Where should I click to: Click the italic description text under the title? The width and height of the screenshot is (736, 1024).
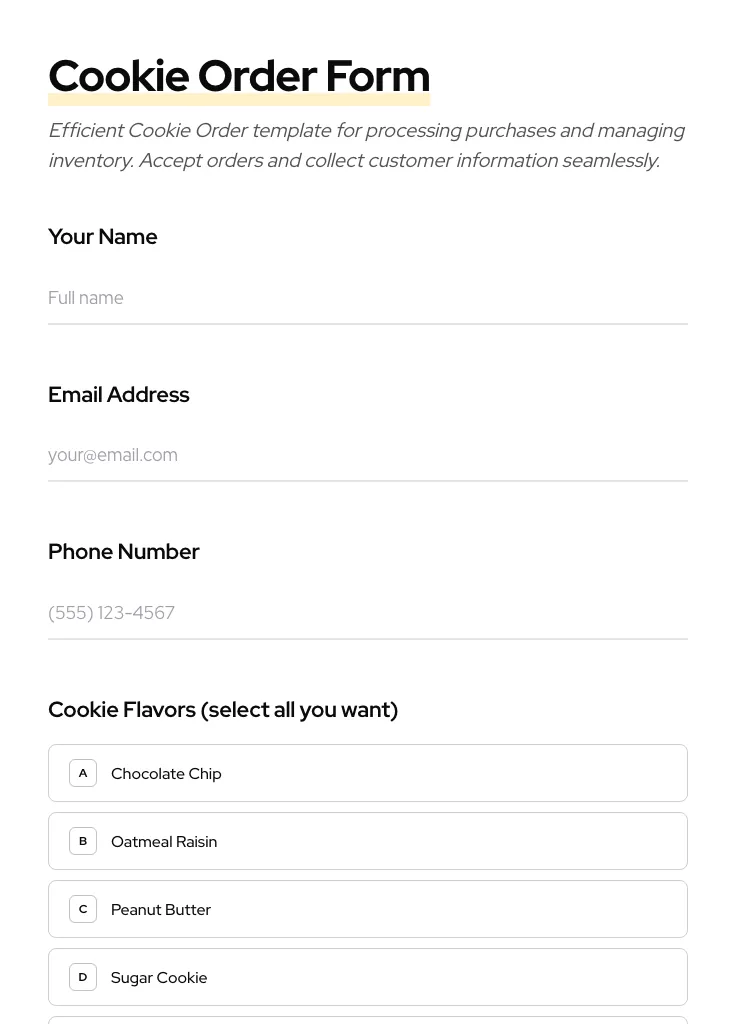(367, 145)
